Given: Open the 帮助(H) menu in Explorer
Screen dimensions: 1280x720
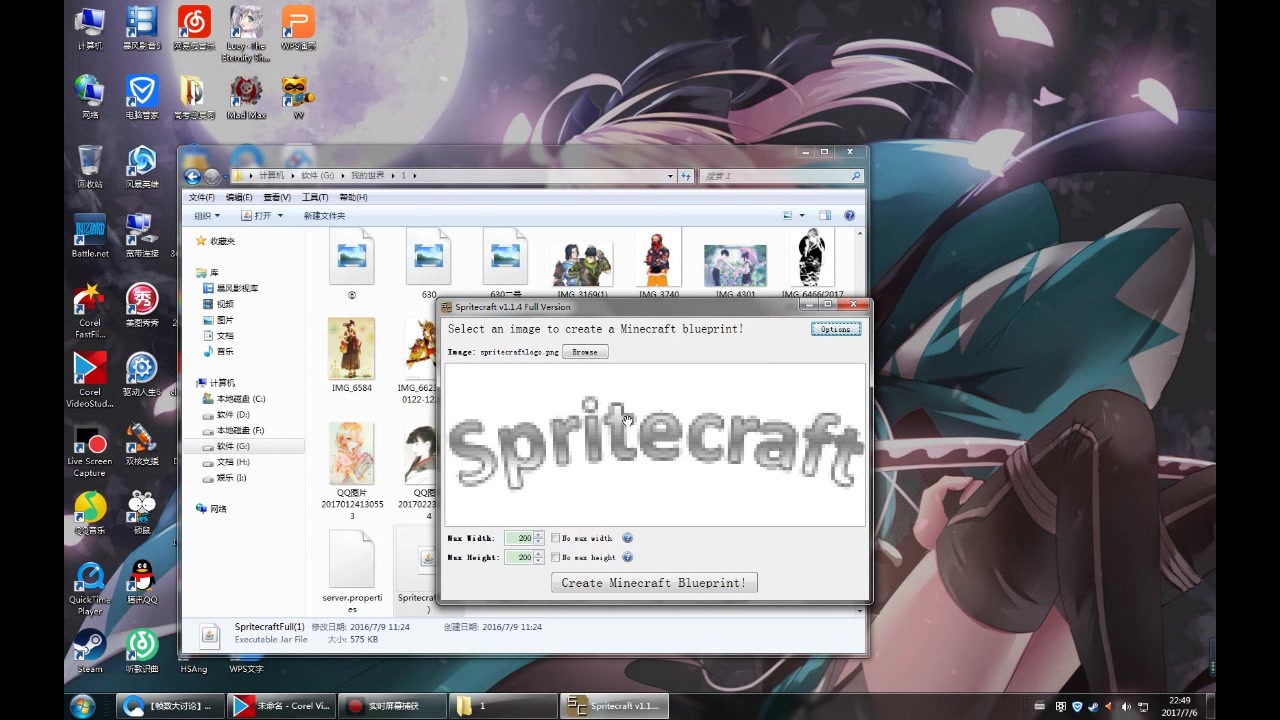Looking at the screenshot, I should (x=353, y=197).
